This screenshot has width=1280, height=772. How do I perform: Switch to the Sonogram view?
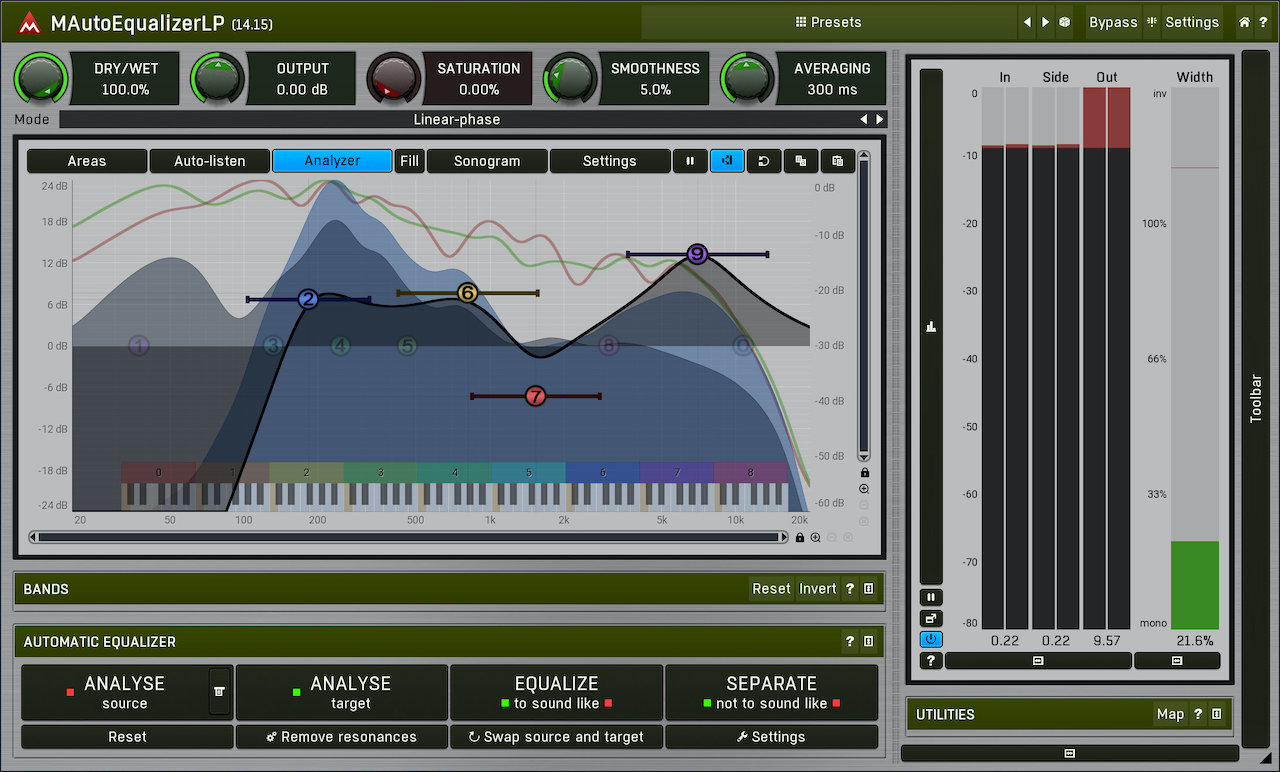(487, 161)
